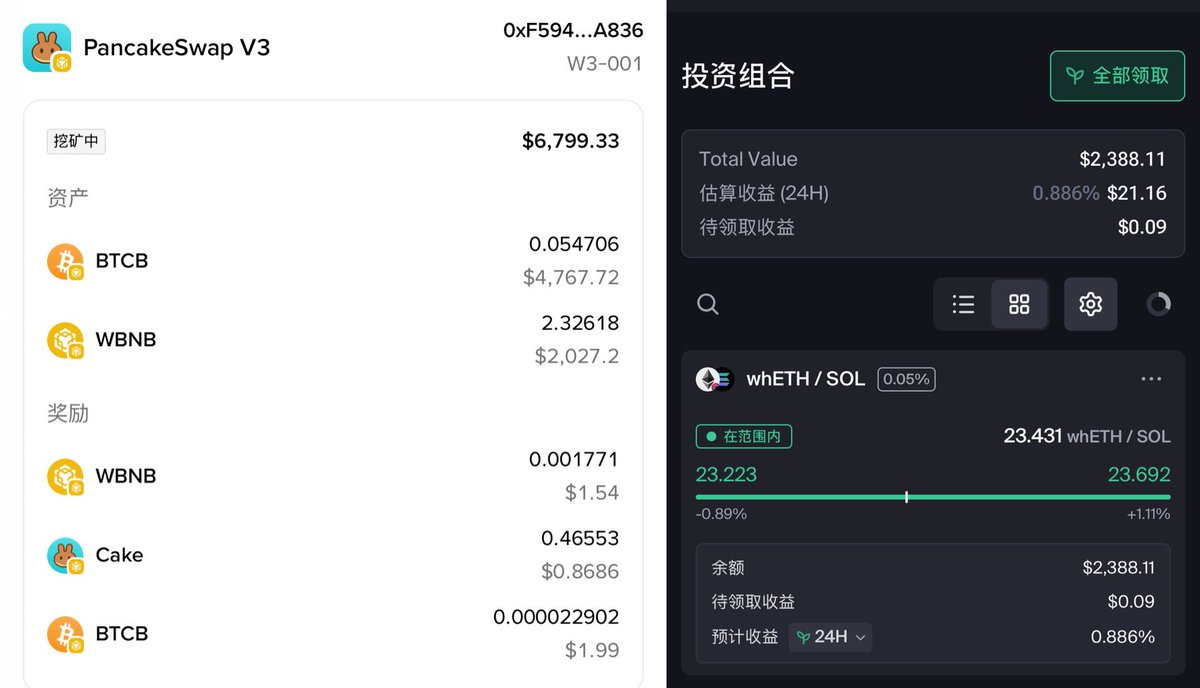
Task: Switch portfolio to list view
Action: pos(963,304)
